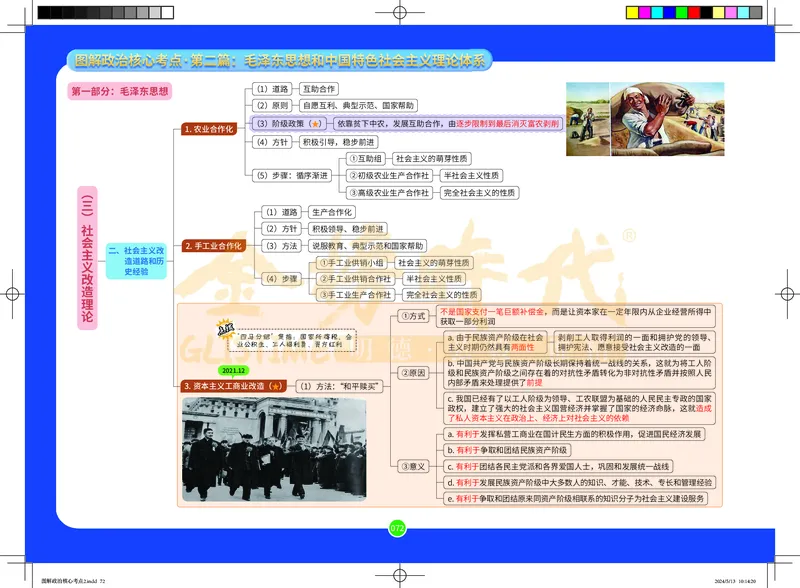
Task: Toggle the highlighted 阶级政策 row
Action: pyautogui.click(x=290, y=123)
